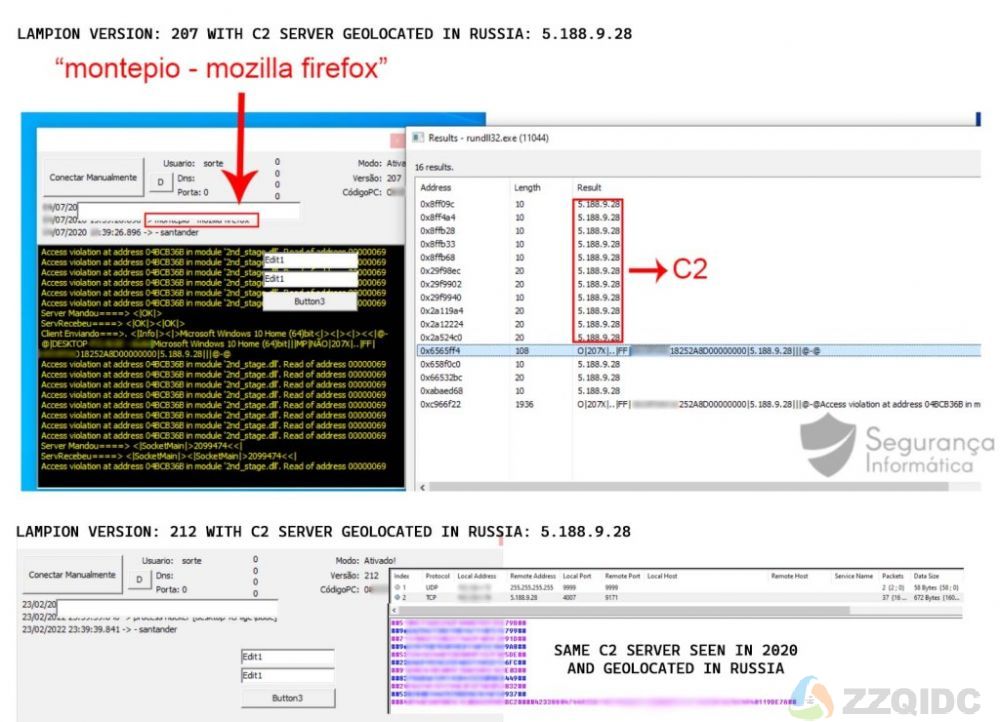Click the Service Name column header

853,576
